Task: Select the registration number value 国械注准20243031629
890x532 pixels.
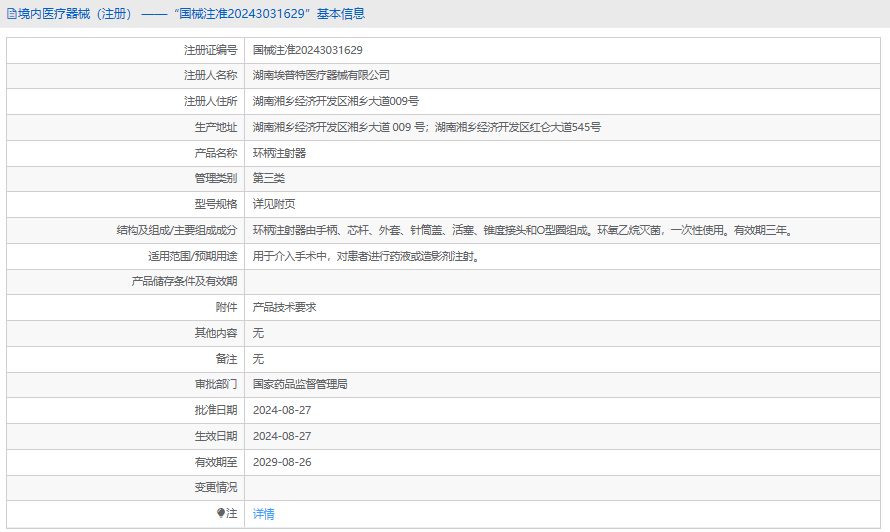Action: pos(308,50)
